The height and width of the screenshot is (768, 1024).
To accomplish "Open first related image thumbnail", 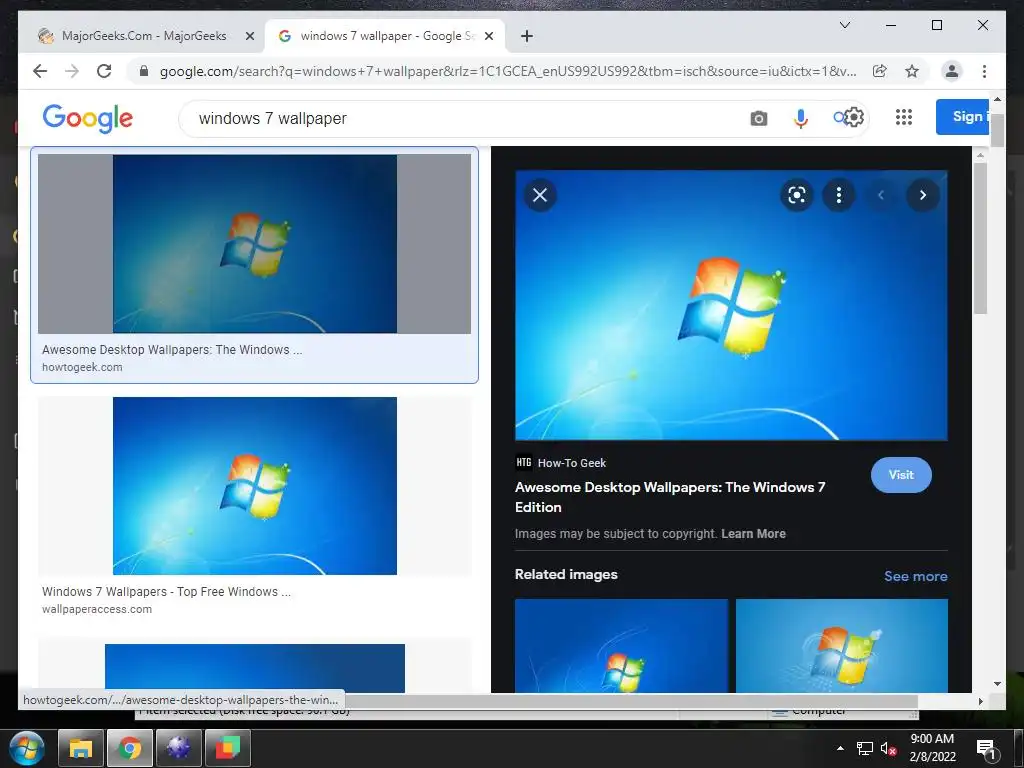I will tap(621, 645).
